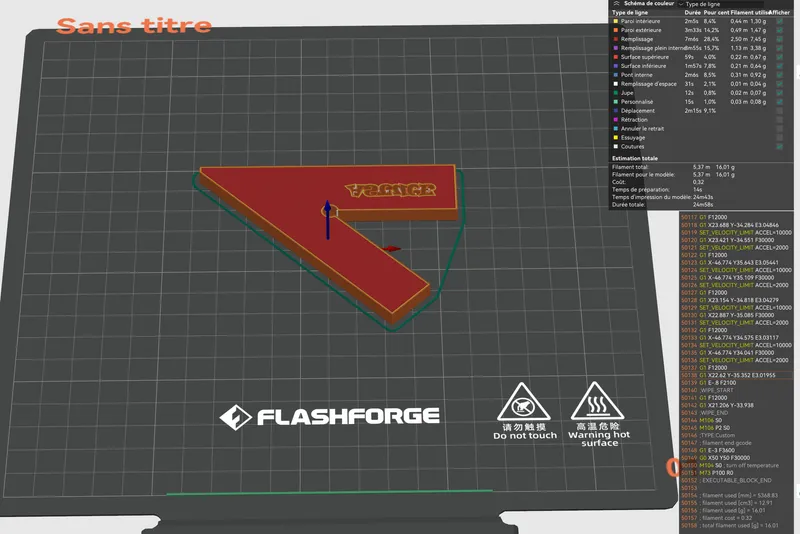
Task: Click the 'Estimation totale' heading
Action: [635, 159]
